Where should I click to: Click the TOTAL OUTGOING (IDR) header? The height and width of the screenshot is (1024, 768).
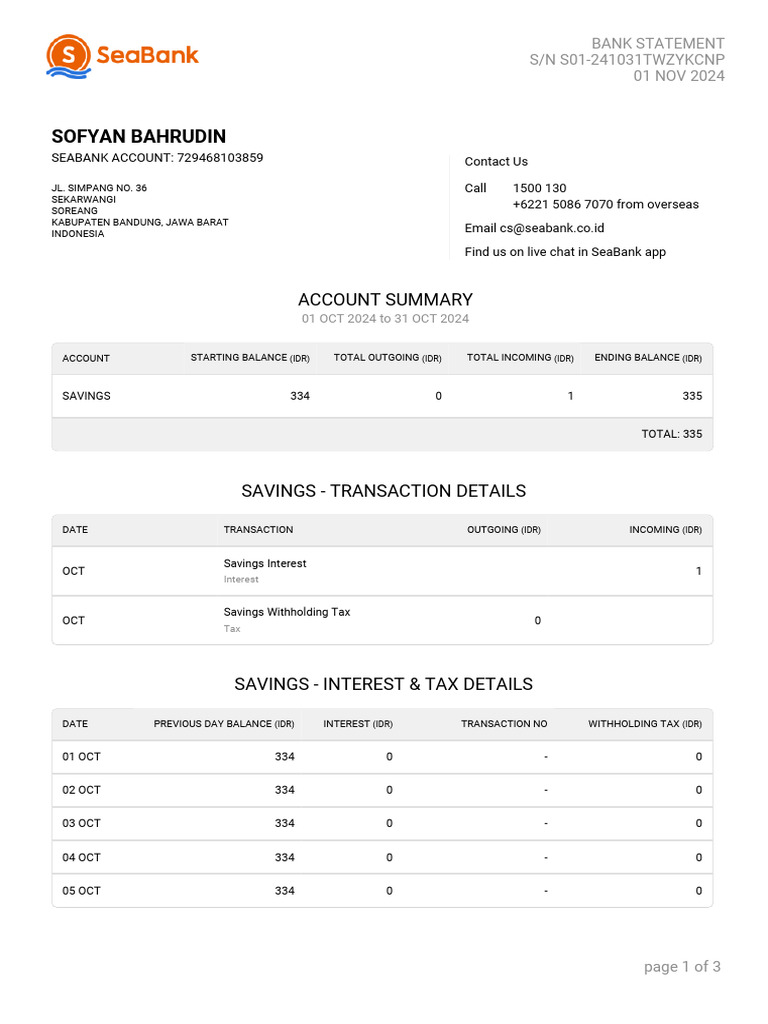coord(387,358)
